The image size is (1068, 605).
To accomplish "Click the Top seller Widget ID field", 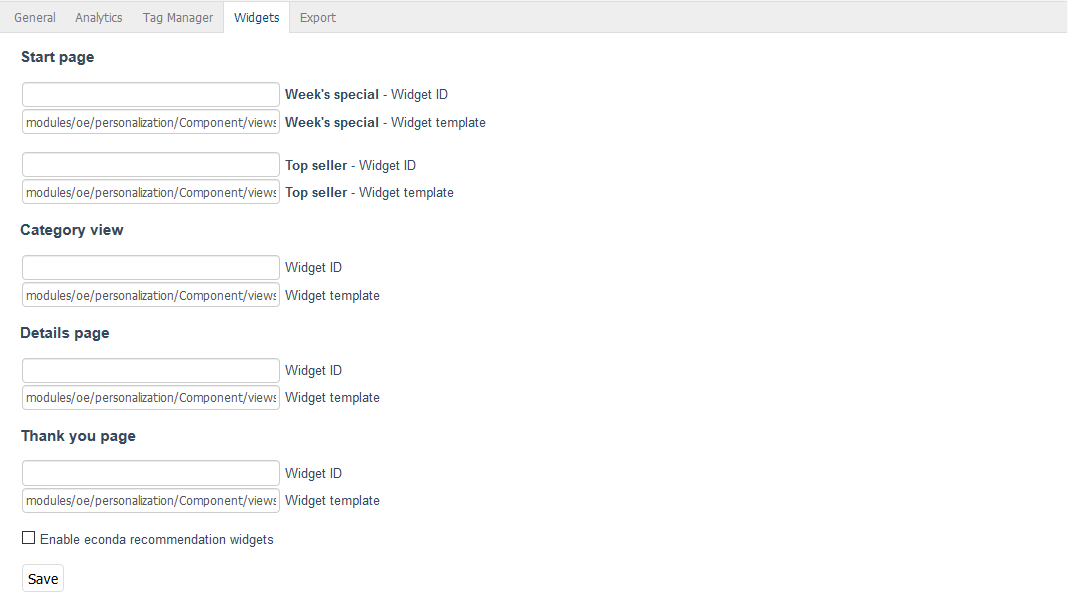I will click(151, 165).
